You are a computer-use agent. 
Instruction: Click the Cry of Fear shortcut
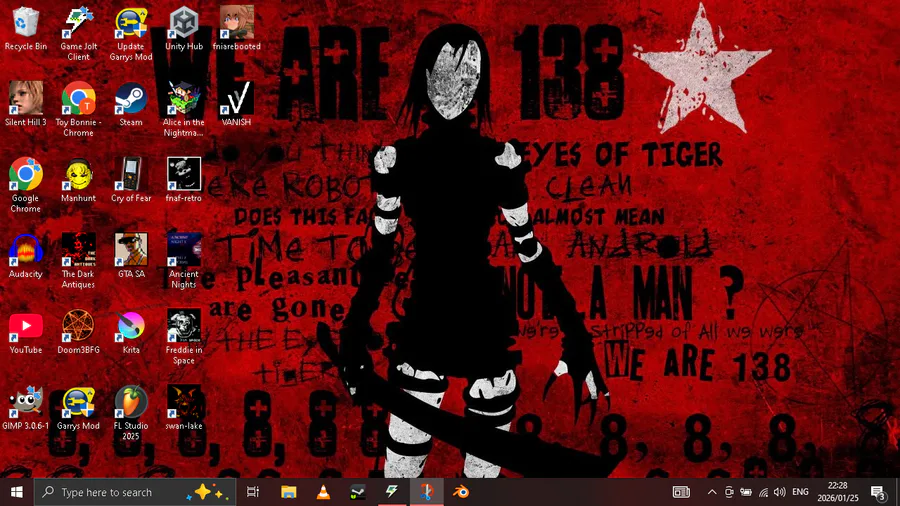pyautogui.click(x=131, y=180)
